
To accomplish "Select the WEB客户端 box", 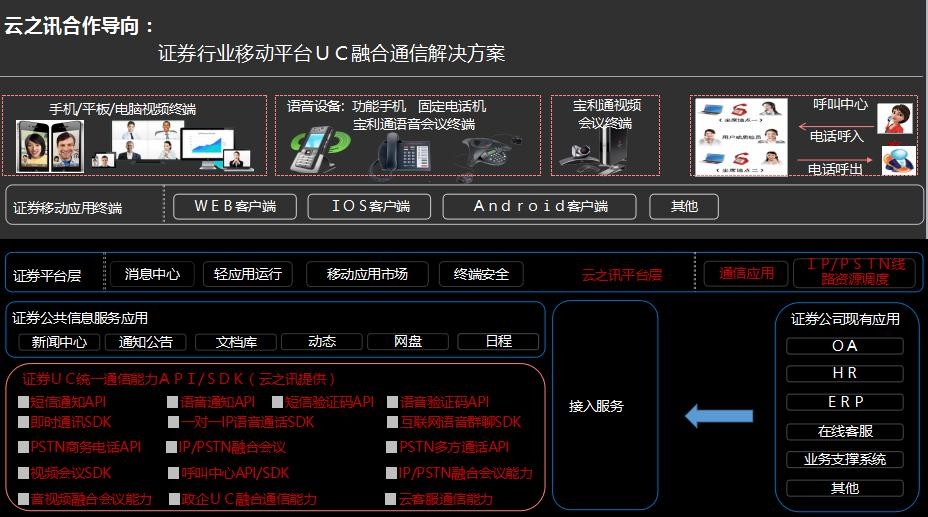I will point(238,206).
